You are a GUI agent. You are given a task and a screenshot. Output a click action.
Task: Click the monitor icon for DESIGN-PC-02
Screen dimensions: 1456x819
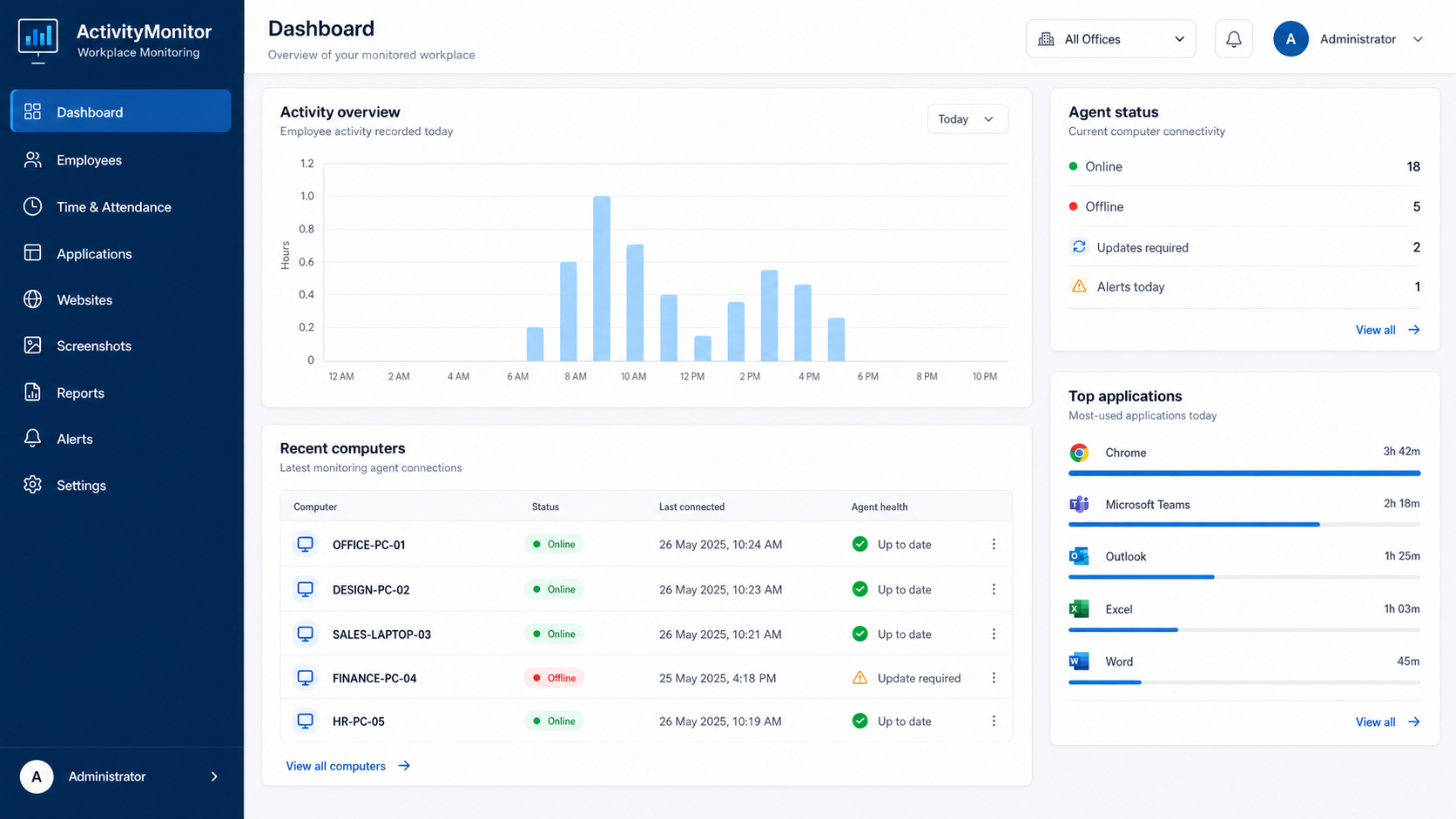click(x=306, y=589)
